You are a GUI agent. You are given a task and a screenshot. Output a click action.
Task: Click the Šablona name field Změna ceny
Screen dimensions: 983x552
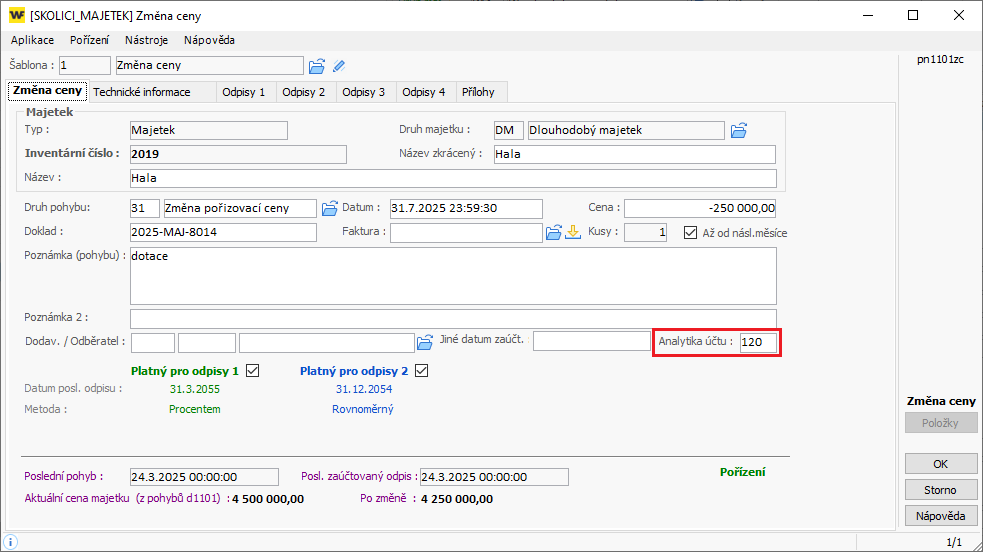coord(209,65)
